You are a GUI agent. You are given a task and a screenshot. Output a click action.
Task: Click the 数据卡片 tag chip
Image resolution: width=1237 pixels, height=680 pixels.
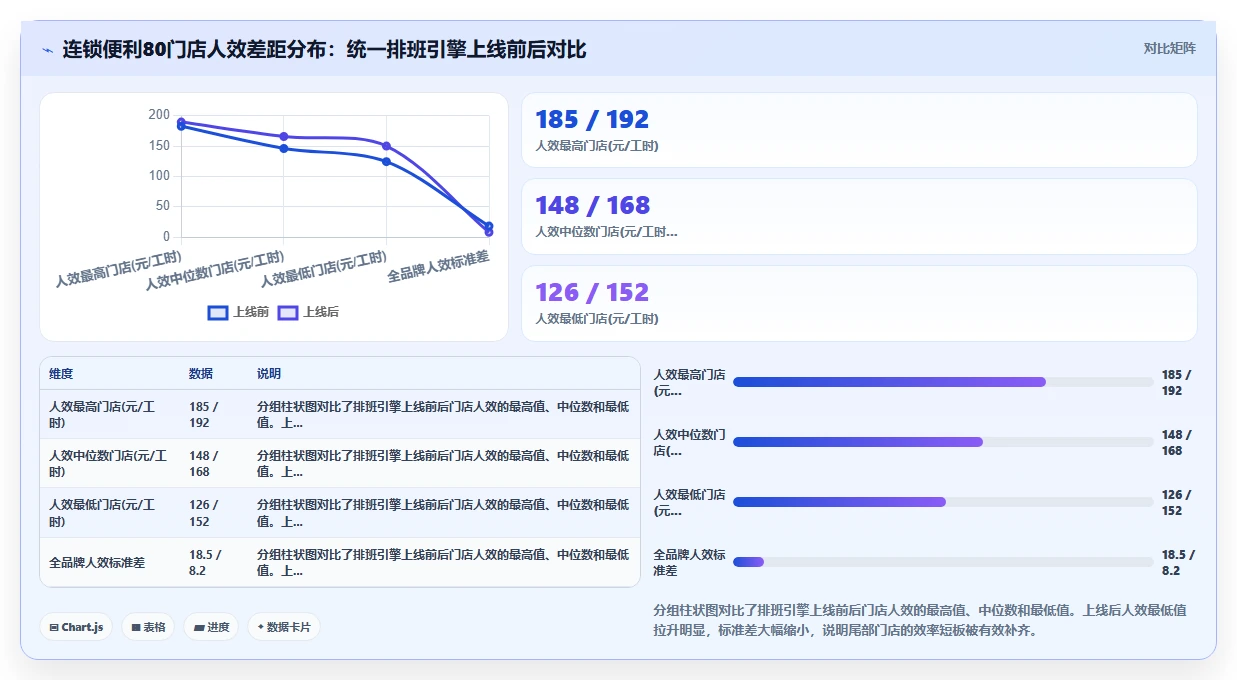coord(284,627)
